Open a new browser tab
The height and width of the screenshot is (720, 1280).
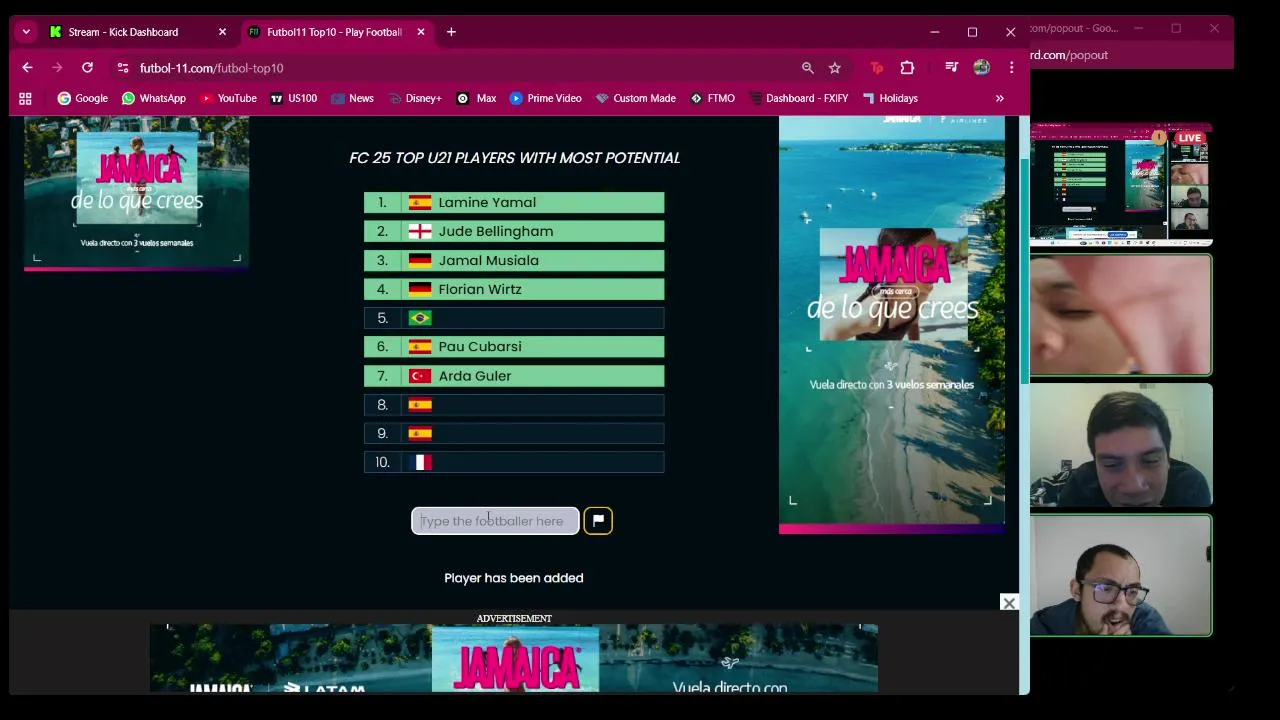[451, 32]
